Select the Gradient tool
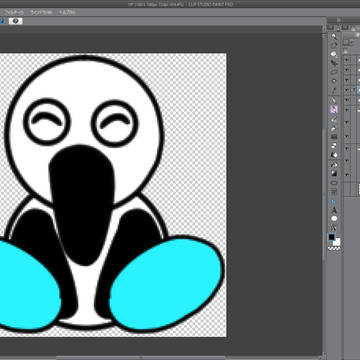 [334, 174]
